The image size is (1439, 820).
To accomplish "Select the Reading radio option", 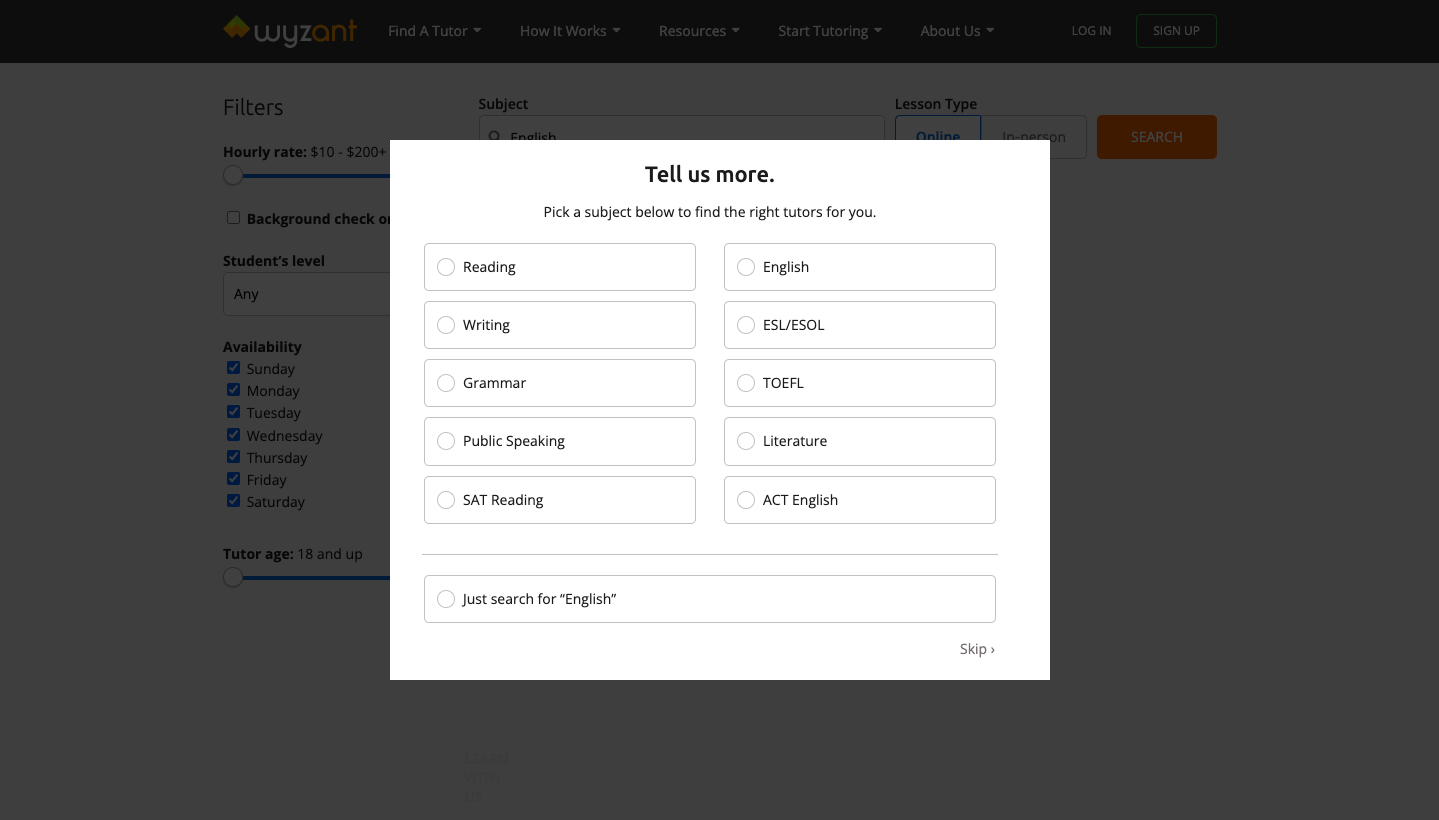I will point(446,267).
